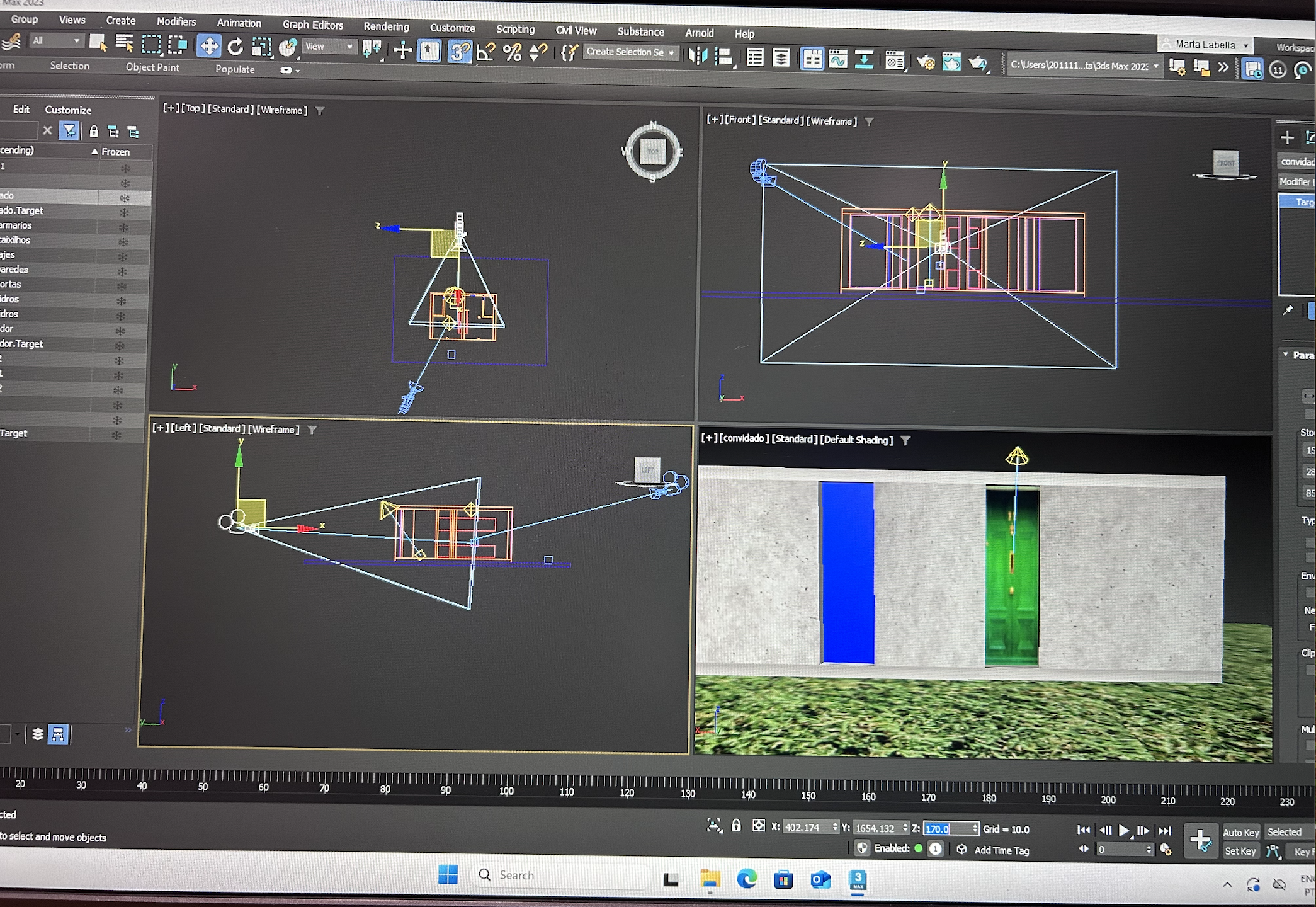The width and height of the screenshot is (1316, 907).
Task: Toggle Percent Snap on the toolbar
Action: coord(512,52)
